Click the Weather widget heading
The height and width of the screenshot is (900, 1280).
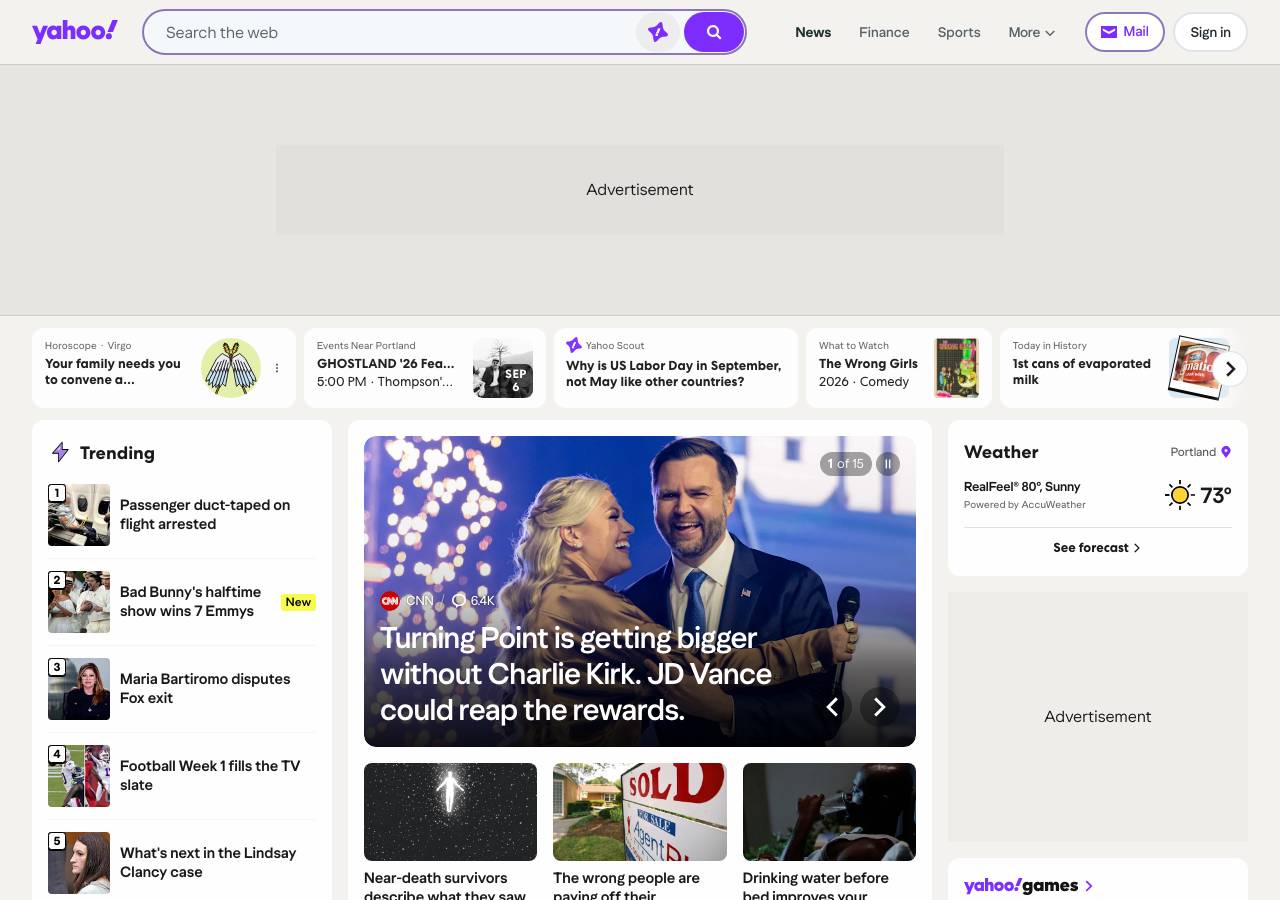tap(1001, 452)
